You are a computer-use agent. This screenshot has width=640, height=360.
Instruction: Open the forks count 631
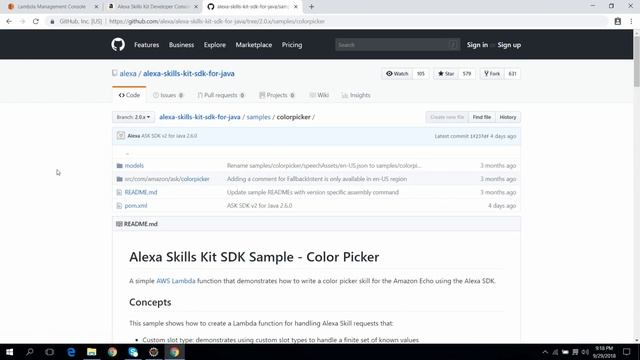[512, 73]
